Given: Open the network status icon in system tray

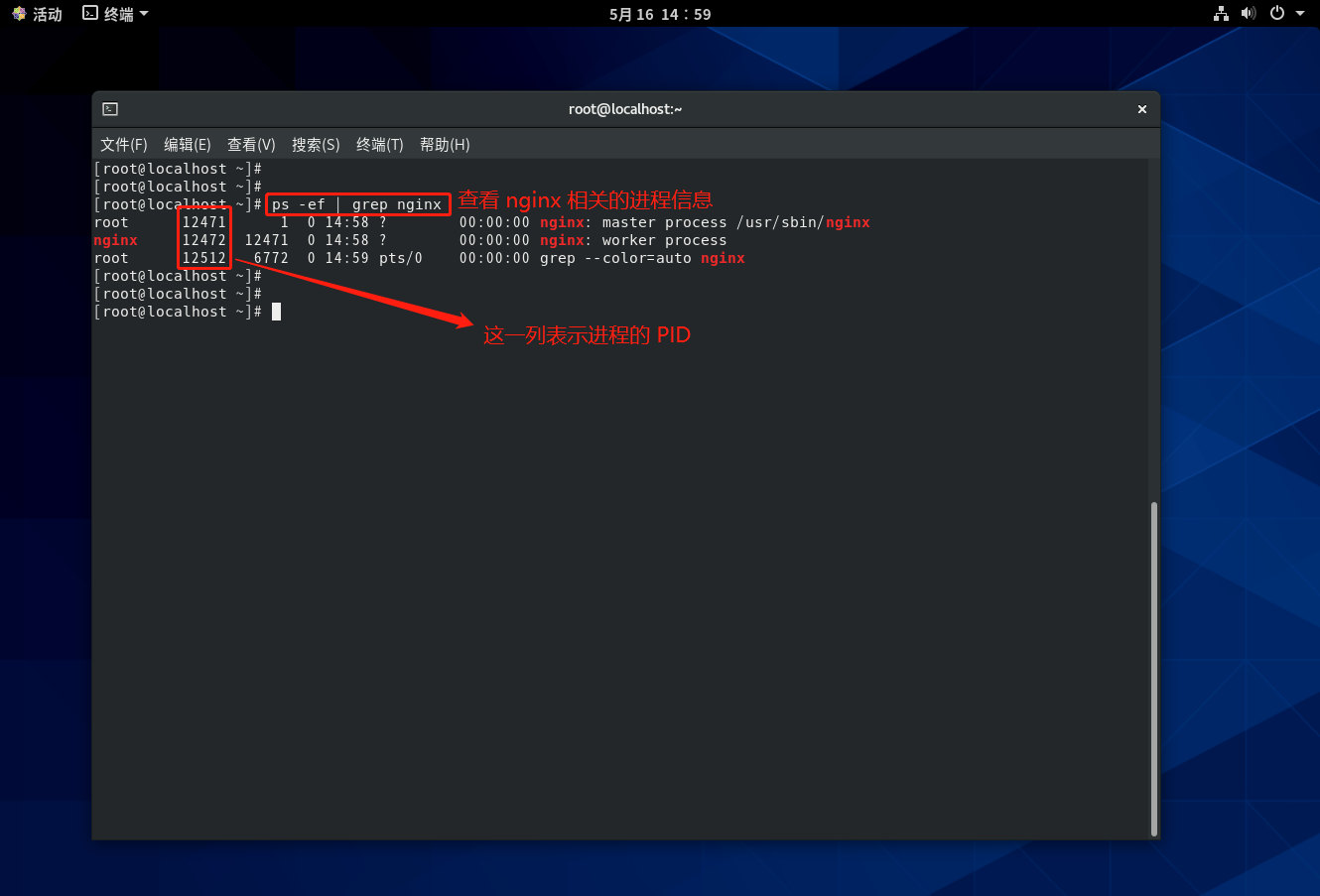Looking at the screenshot, I should tap(1221, 14).
